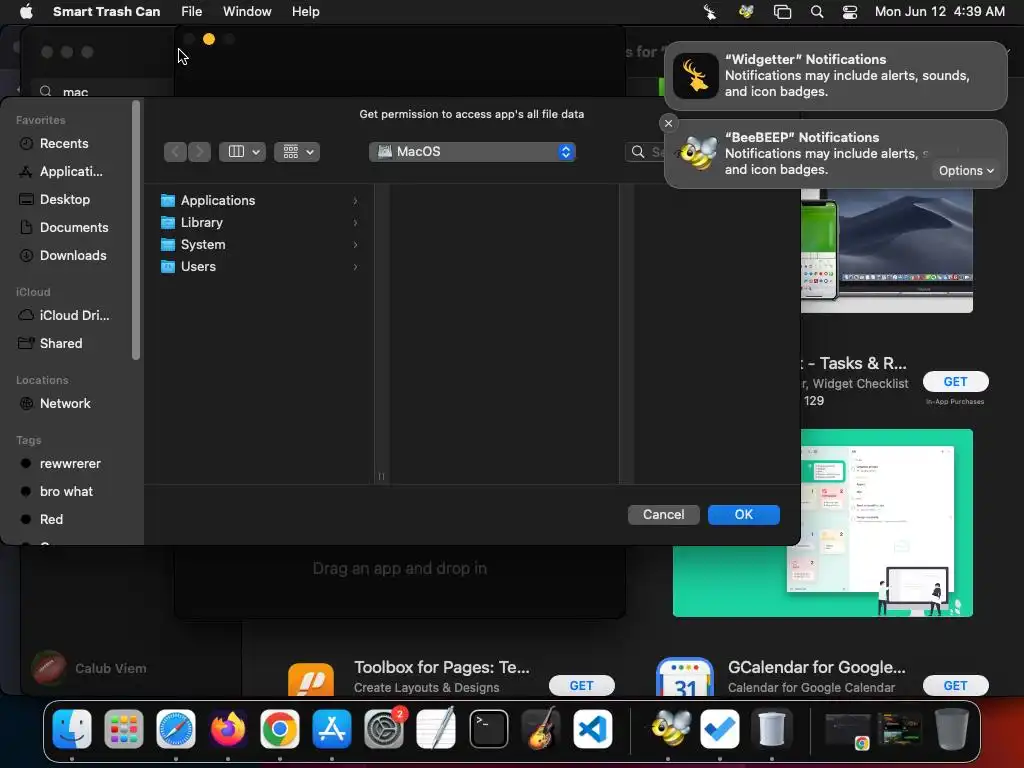This screenshot has height=768, width=1024.
Task: Open Control Center in menu bar
Action: [x=850, y=12]
